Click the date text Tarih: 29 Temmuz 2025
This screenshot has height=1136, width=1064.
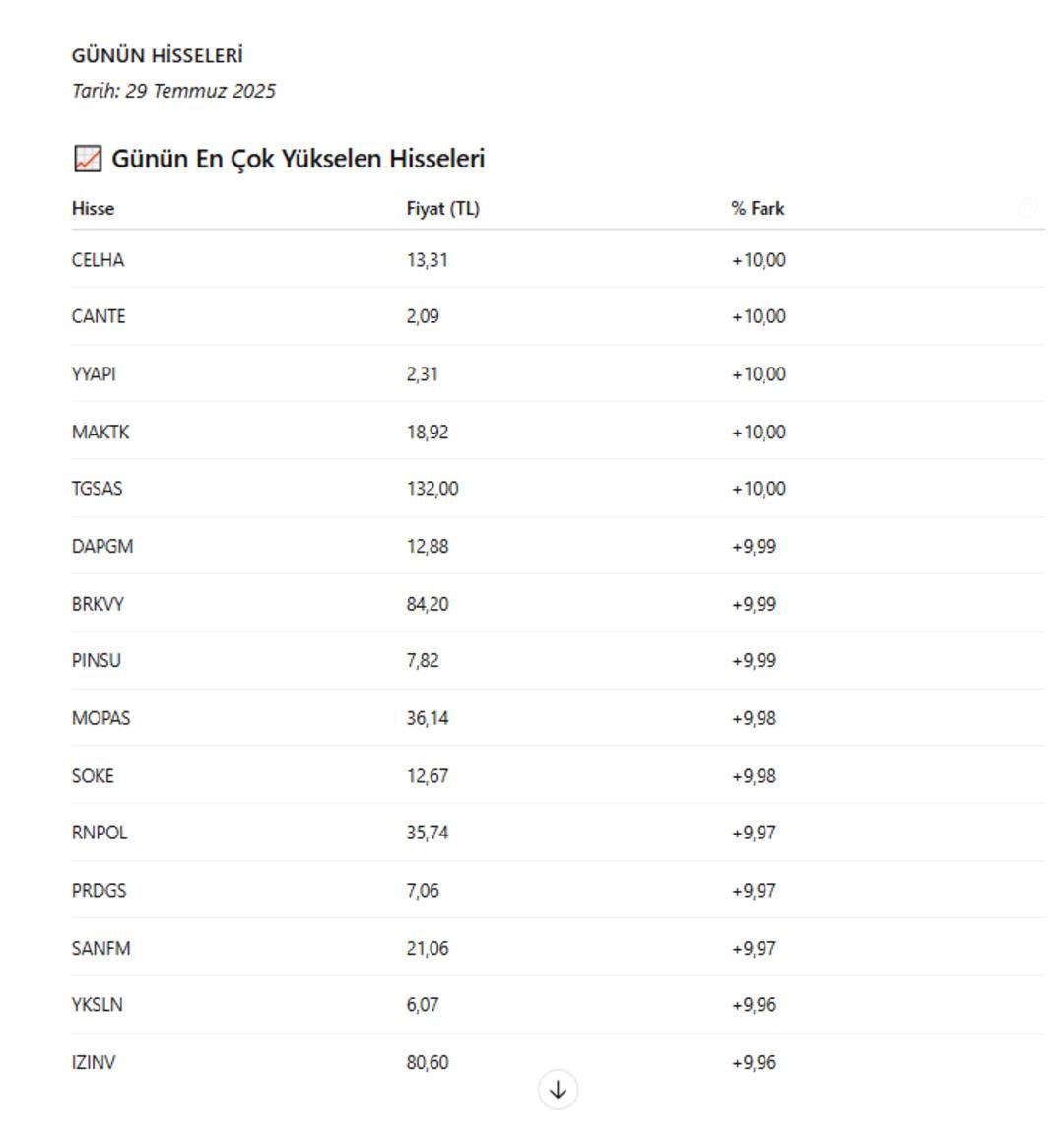tap(173, 91)
